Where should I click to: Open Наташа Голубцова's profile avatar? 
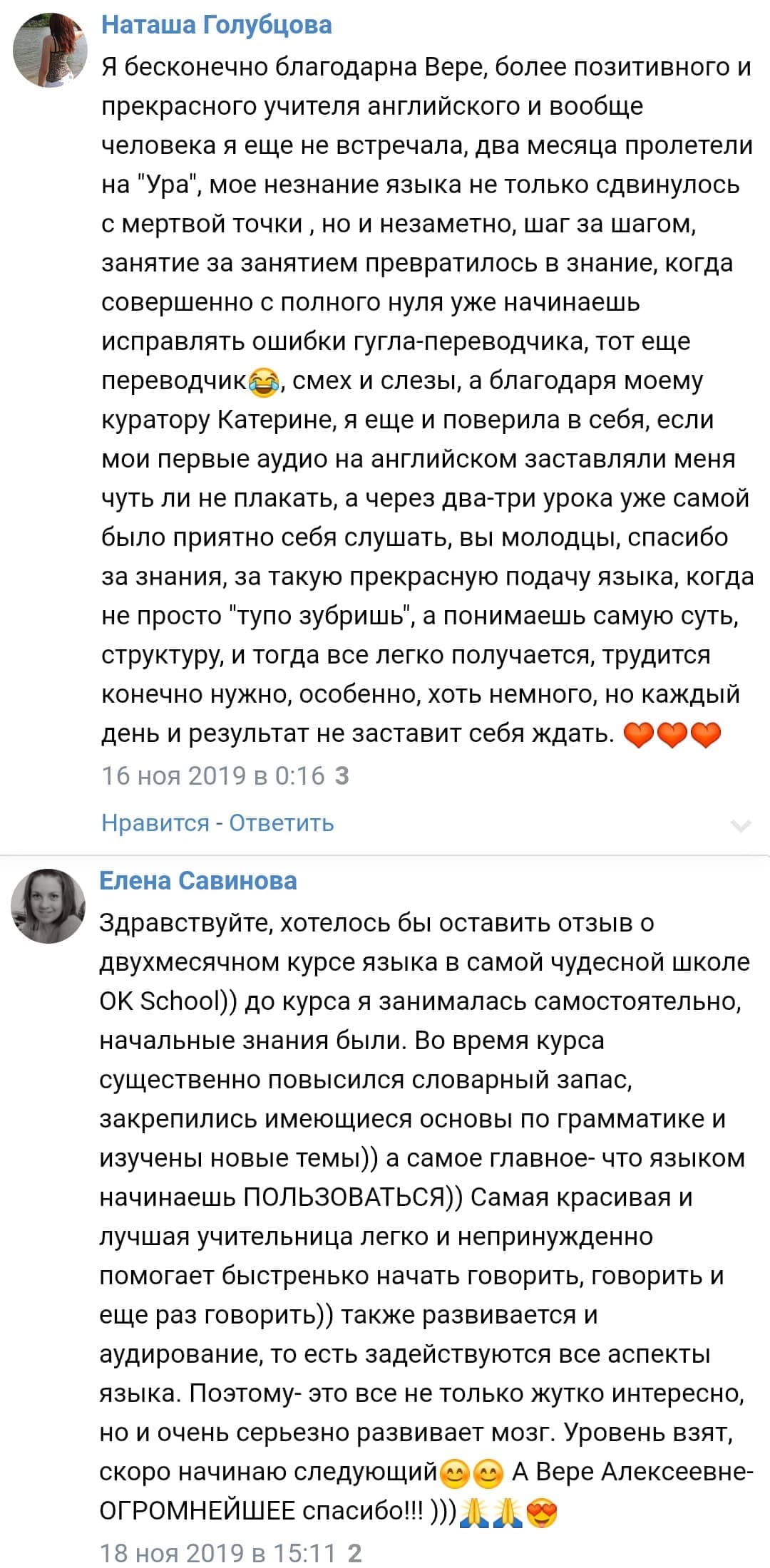[x=50, y=50]
